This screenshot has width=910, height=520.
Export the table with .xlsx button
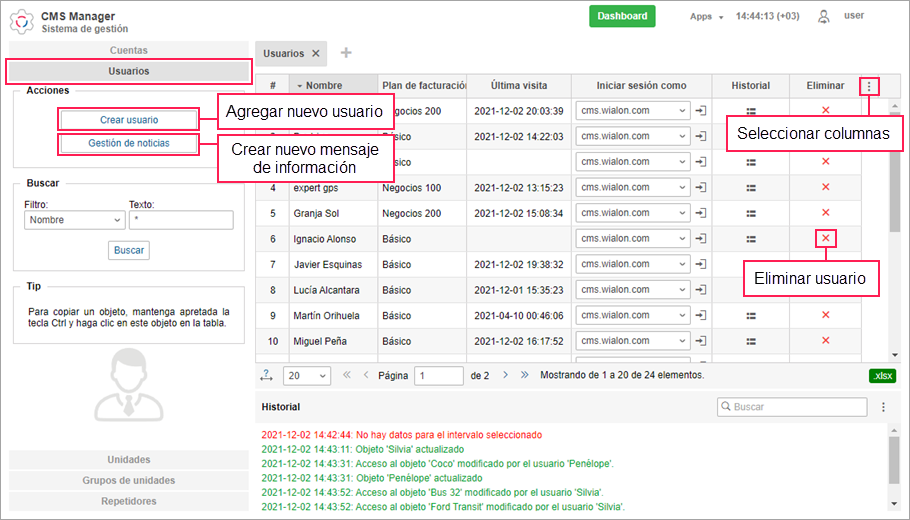(883, 376)
